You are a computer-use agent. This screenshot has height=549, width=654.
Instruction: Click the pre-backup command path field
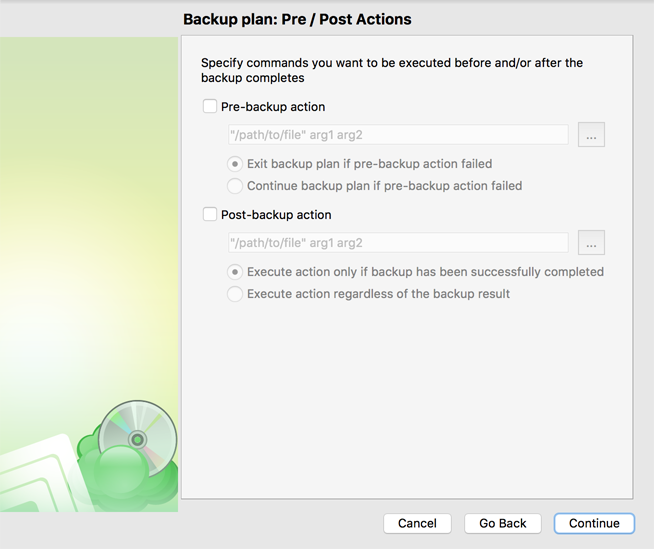click(398, 135)
